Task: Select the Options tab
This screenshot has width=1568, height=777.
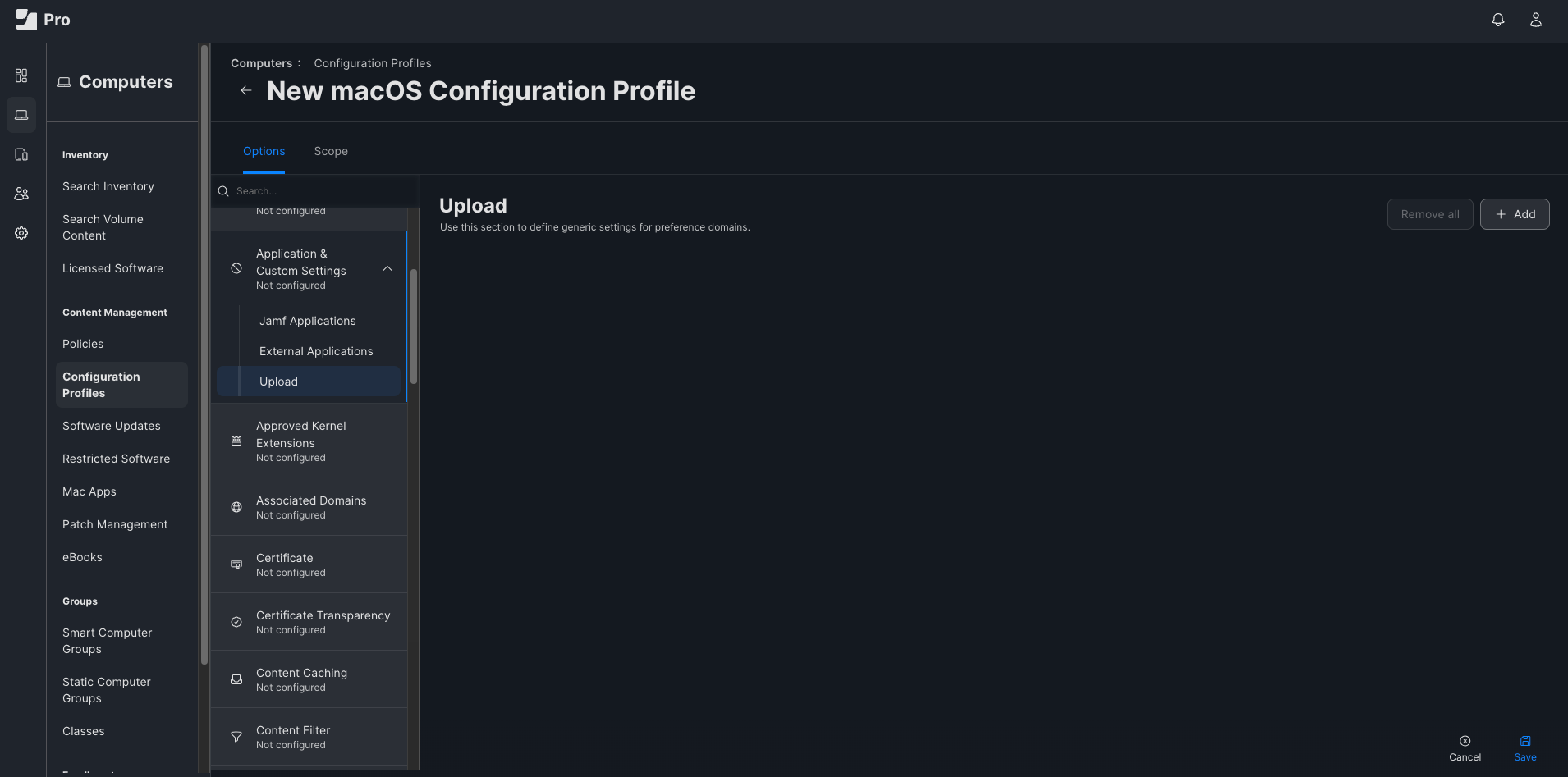Action: click(264, 151)
